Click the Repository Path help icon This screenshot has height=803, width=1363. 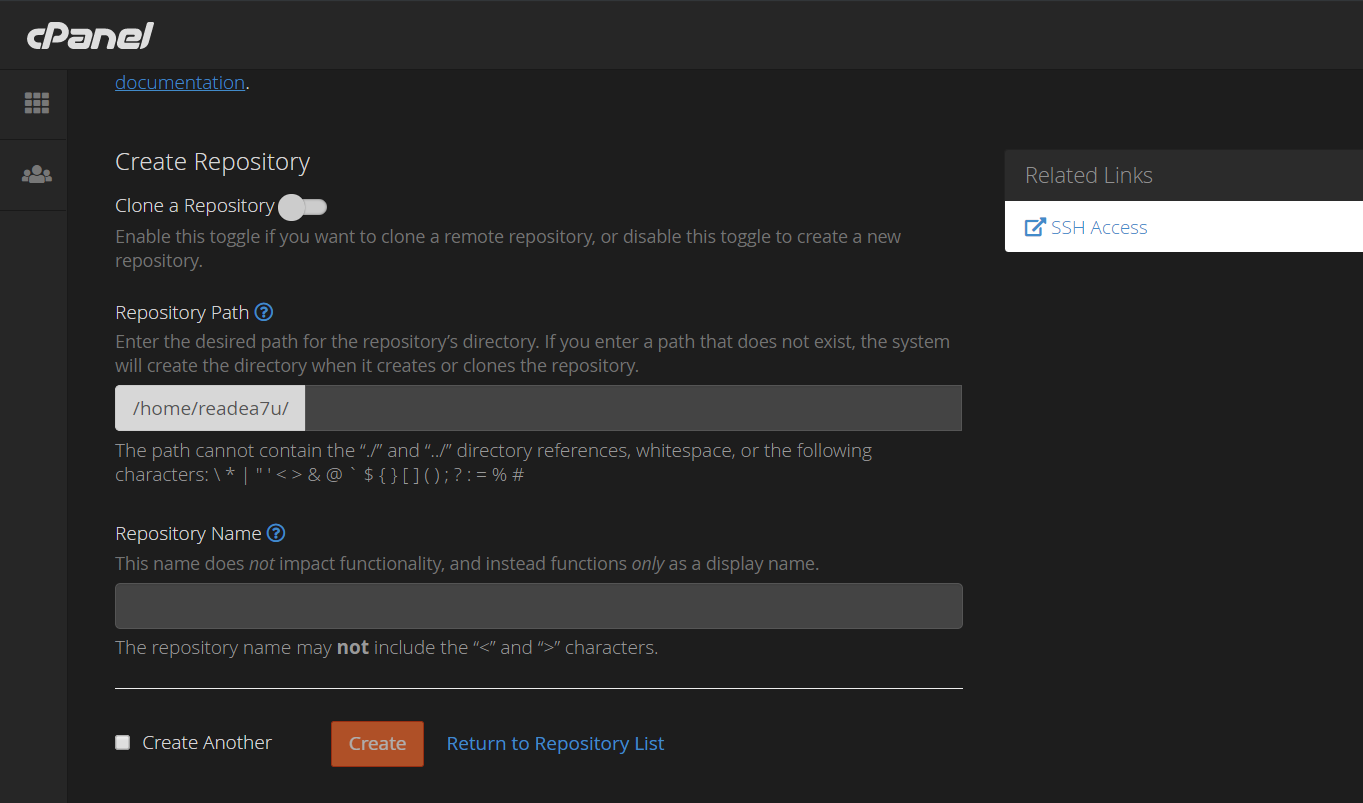point(264,312)
